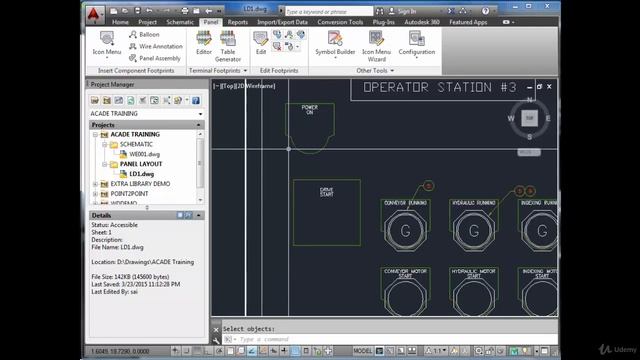
Task: Click the Icon Menu tool in ribbon
Action: click(107, 44)
